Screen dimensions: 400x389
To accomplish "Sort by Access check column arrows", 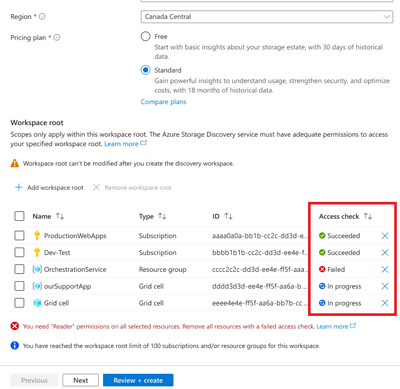I will click(x=368, y=216).
